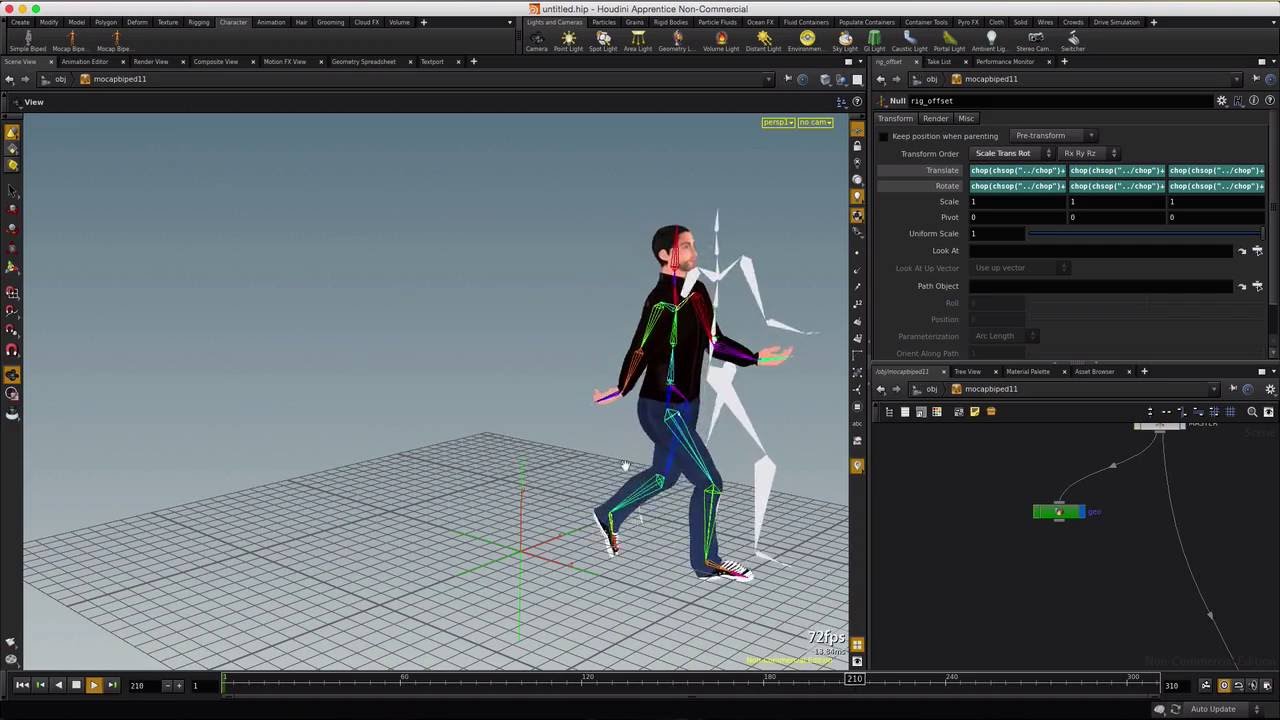Click the Distant Light shelf icon
The width and height of the screenshot is (1280, 720).
click(x=764, y=41)
